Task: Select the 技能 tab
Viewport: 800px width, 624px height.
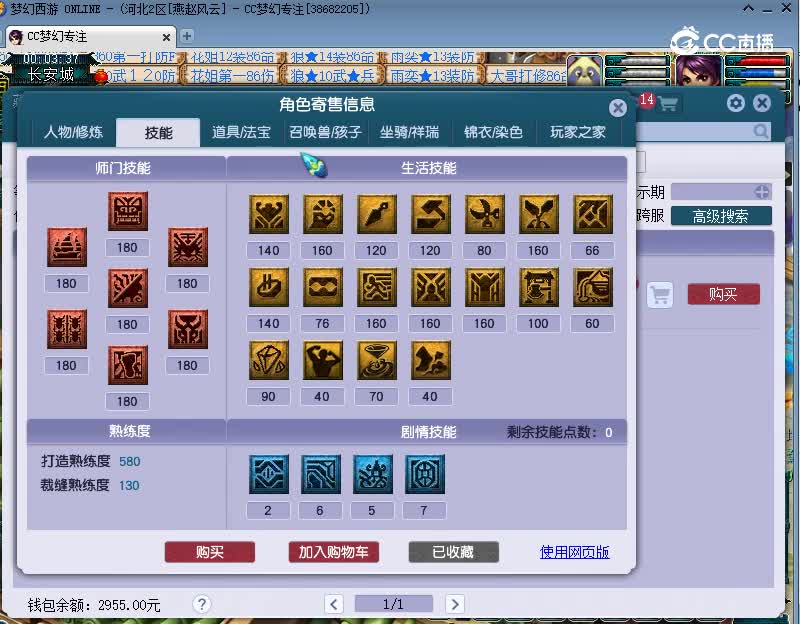Action: click(x=158, y=133)
